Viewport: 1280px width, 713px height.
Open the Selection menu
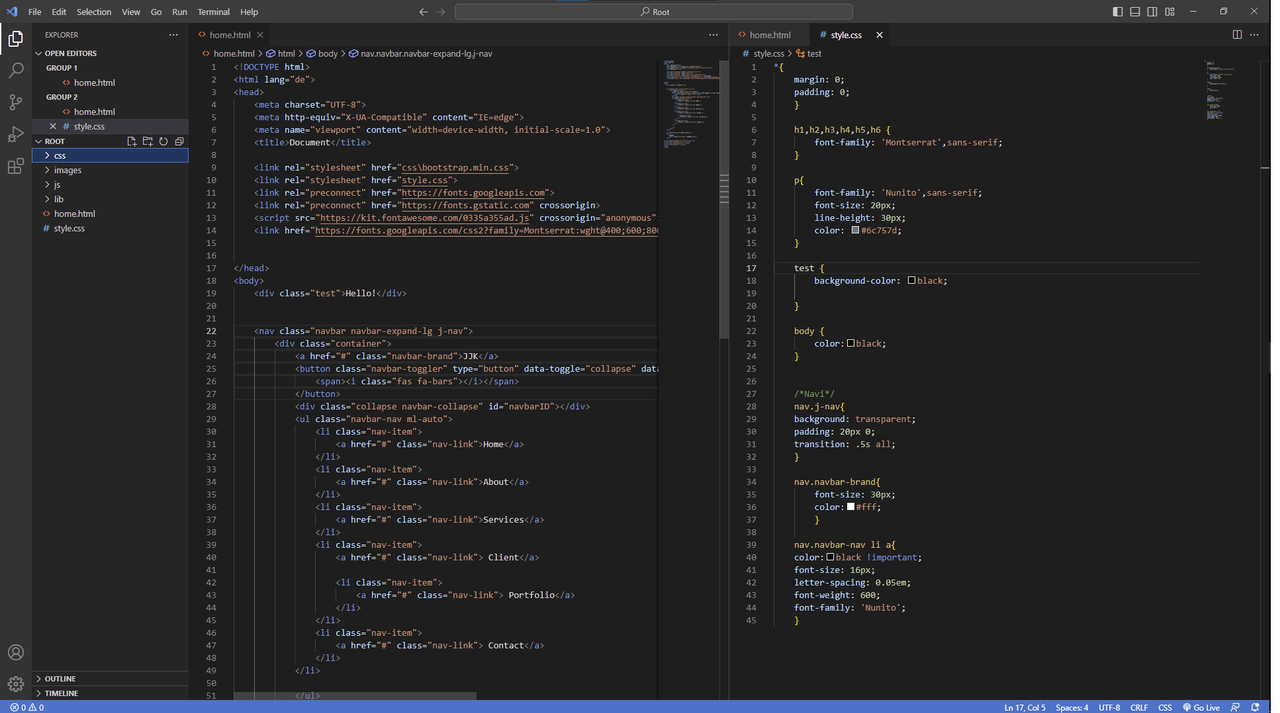click(x=94, y=12)
